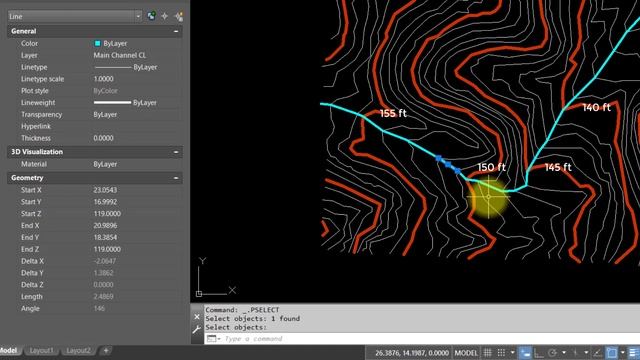The width and height of the screenshot is (640, 360).
Task: Click the cursor coordinates readout
Action: click(411, 353)
